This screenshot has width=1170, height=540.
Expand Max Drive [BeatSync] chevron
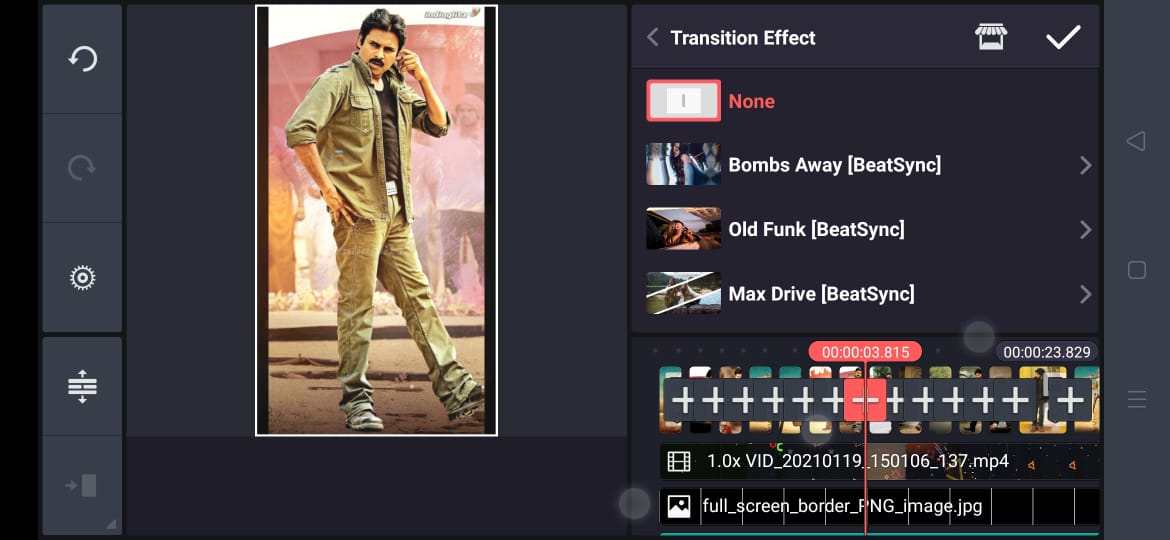(x=1085, y=294)
